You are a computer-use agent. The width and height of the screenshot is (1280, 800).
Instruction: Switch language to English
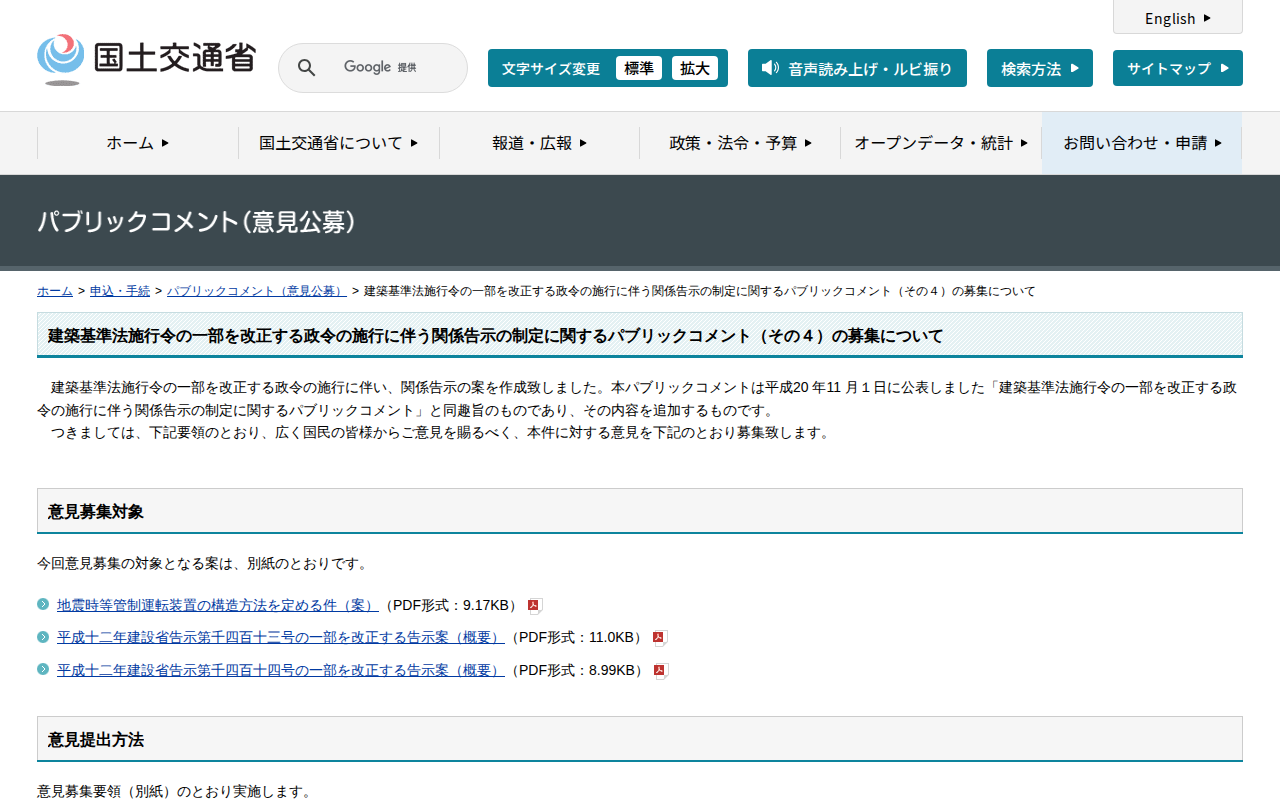coord(1177,18)
